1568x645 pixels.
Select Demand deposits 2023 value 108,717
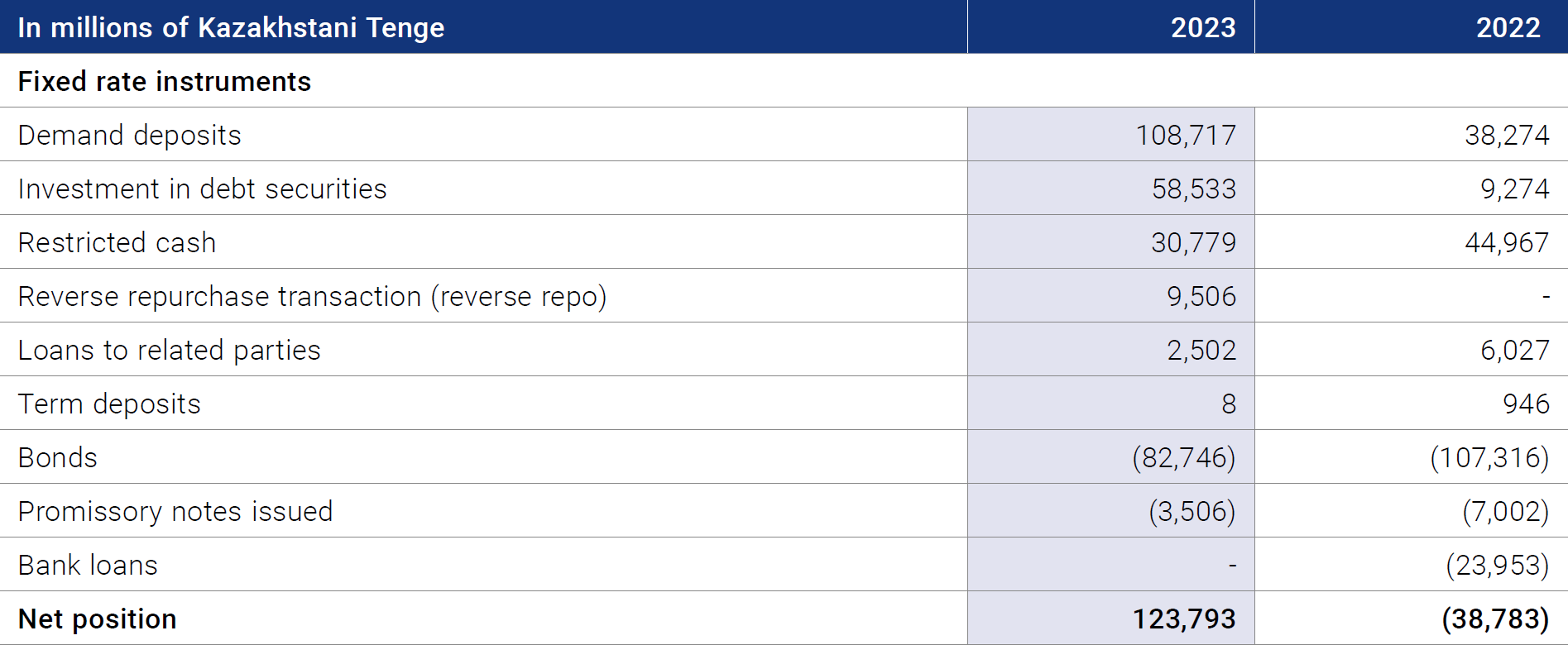pos(1186,135)
